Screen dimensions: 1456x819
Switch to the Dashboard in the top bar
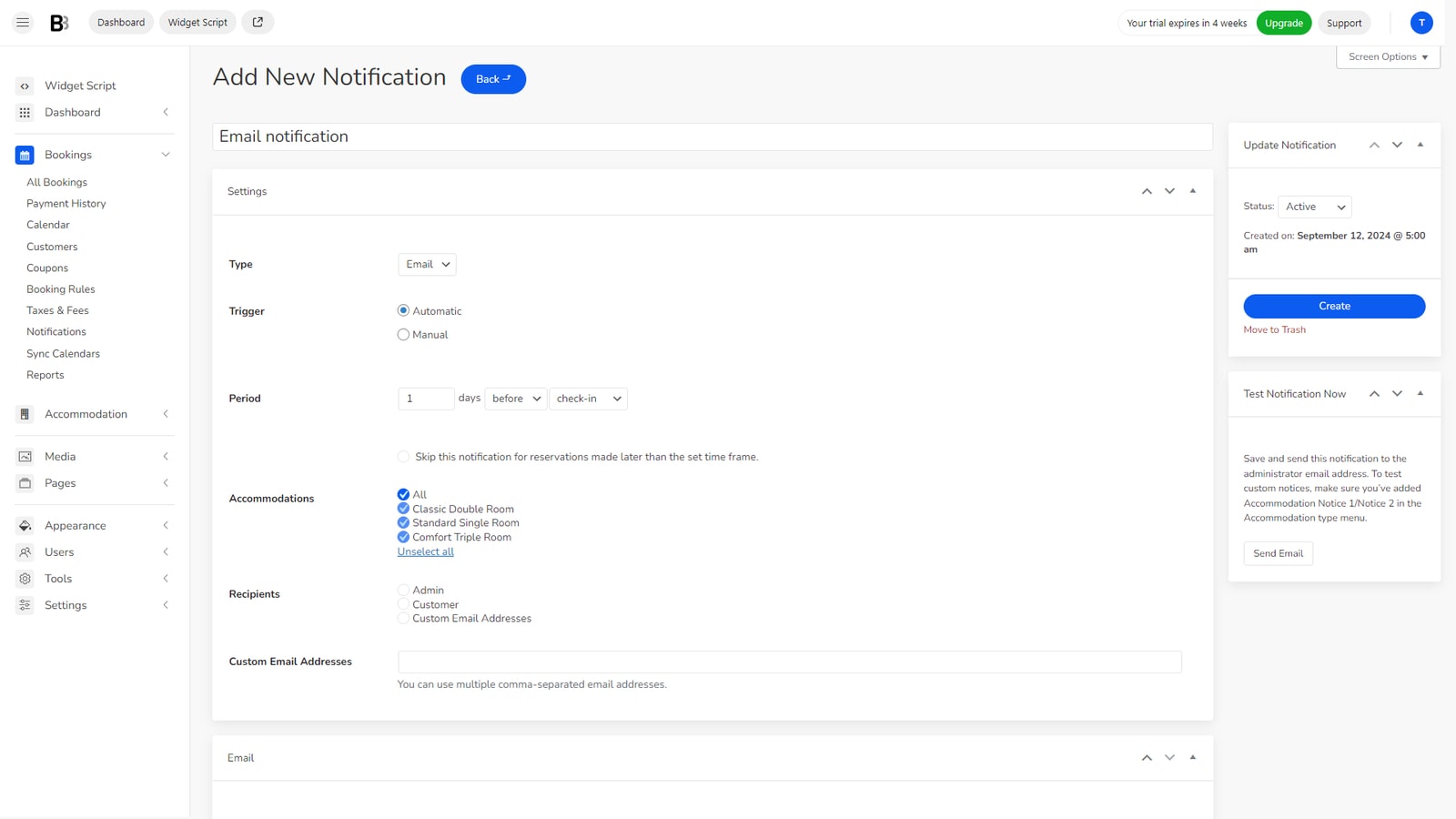coord(120,22)
